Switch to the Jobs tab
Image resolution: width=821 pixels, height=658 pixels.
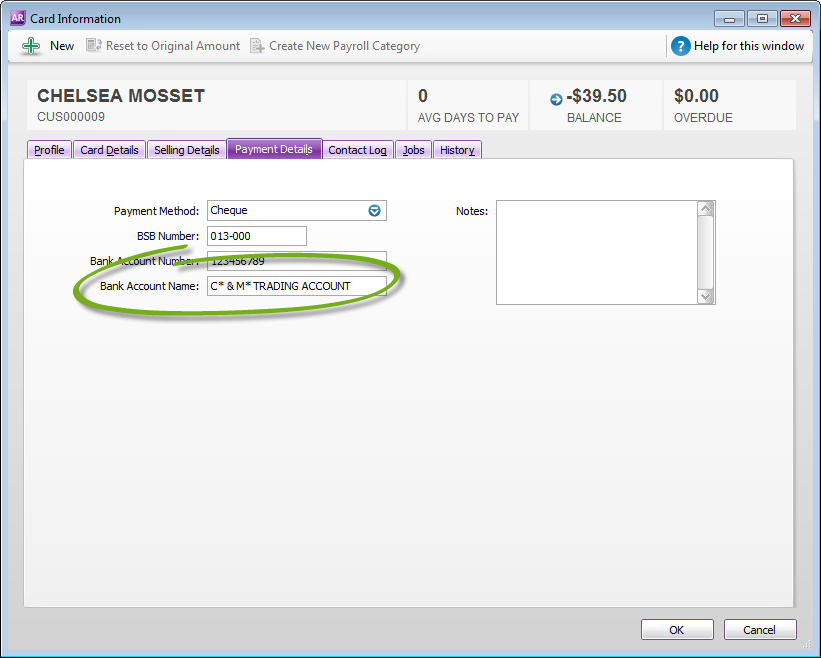point(414,150)
